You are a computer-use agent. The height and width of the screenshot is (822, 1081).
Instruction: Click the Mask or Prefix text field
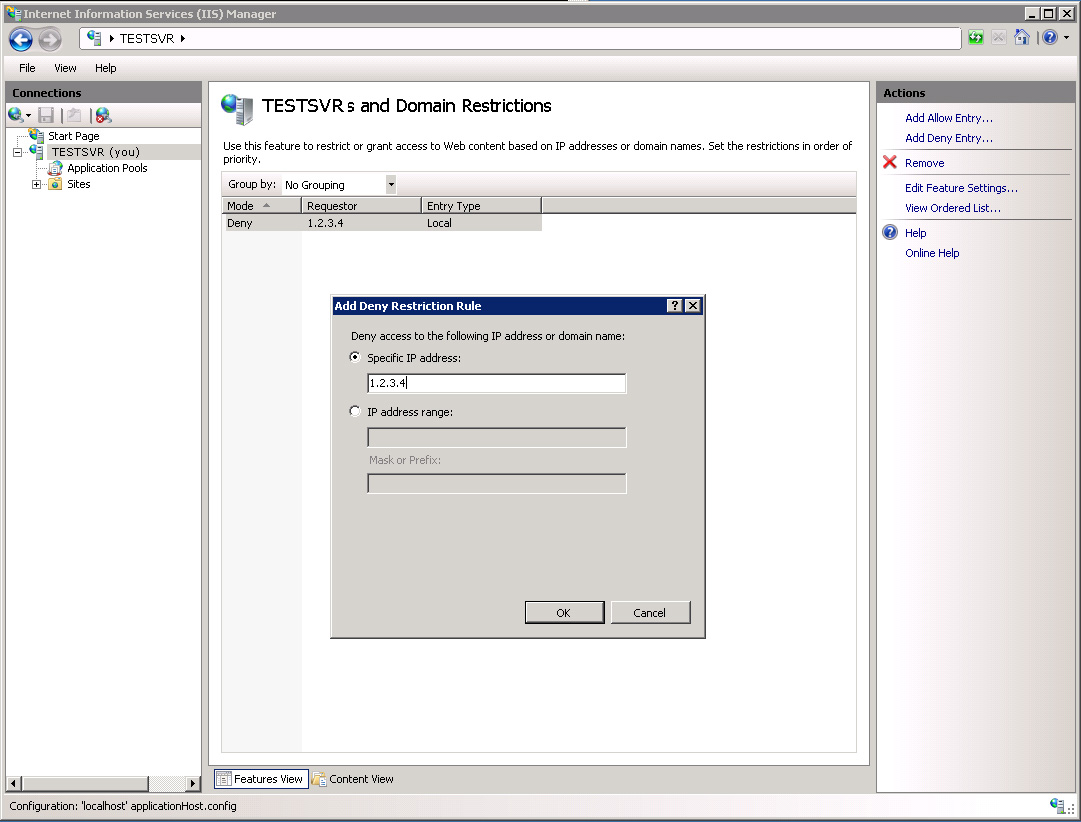click(496, 483)
